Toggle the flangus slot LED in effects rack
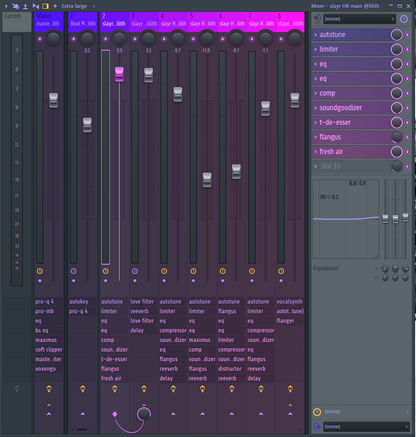Viewport: 416px width, 437px height. click(407, 137)
